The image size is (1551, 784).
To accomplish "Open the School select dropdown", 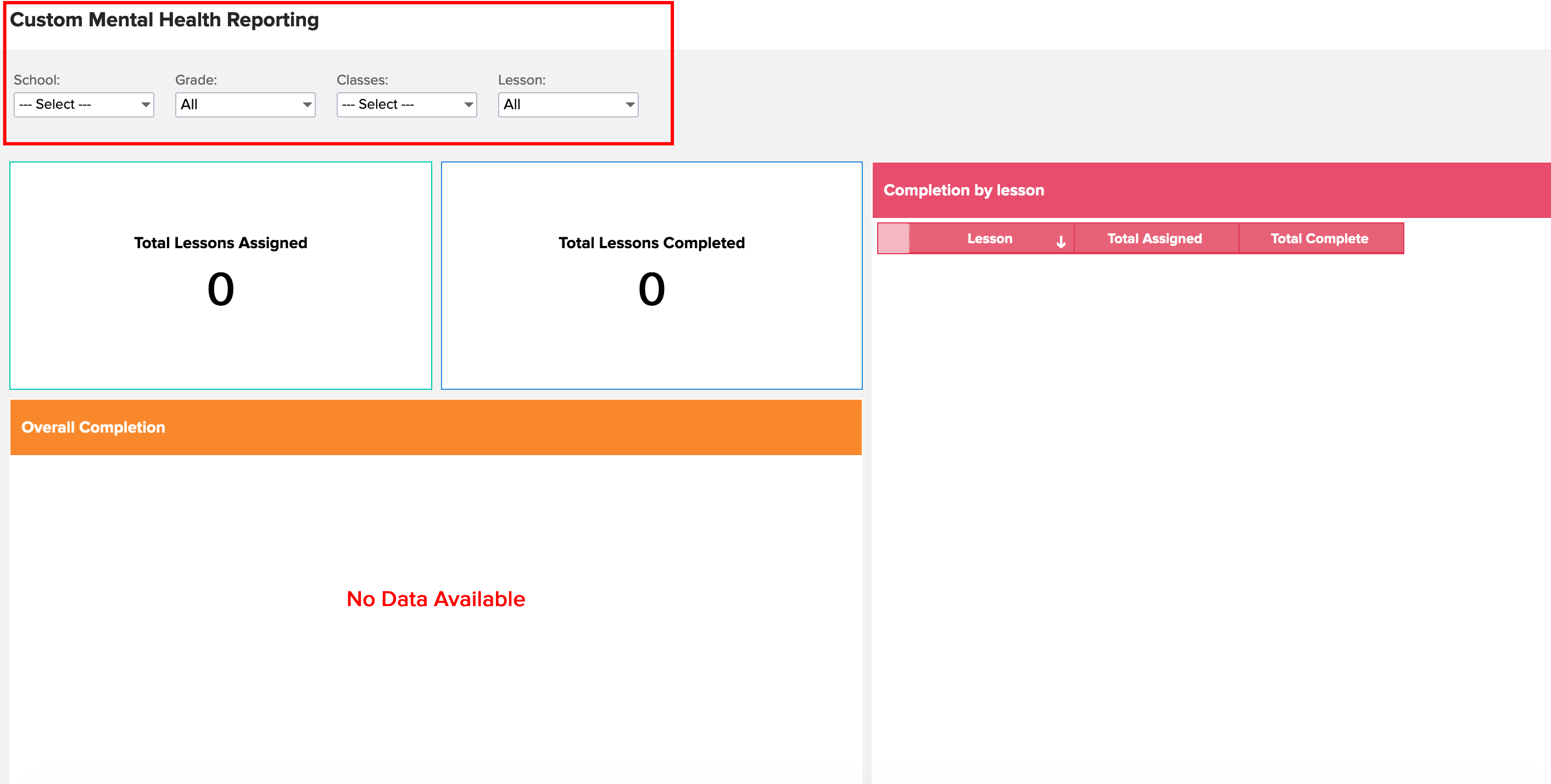I will [x=83, y=105].
